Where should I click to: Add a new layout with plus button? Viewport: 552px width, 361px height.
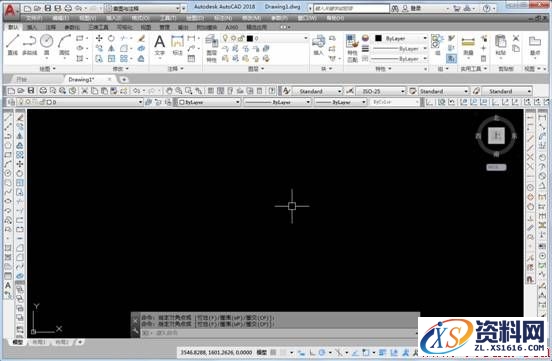[x=80, y=342]
